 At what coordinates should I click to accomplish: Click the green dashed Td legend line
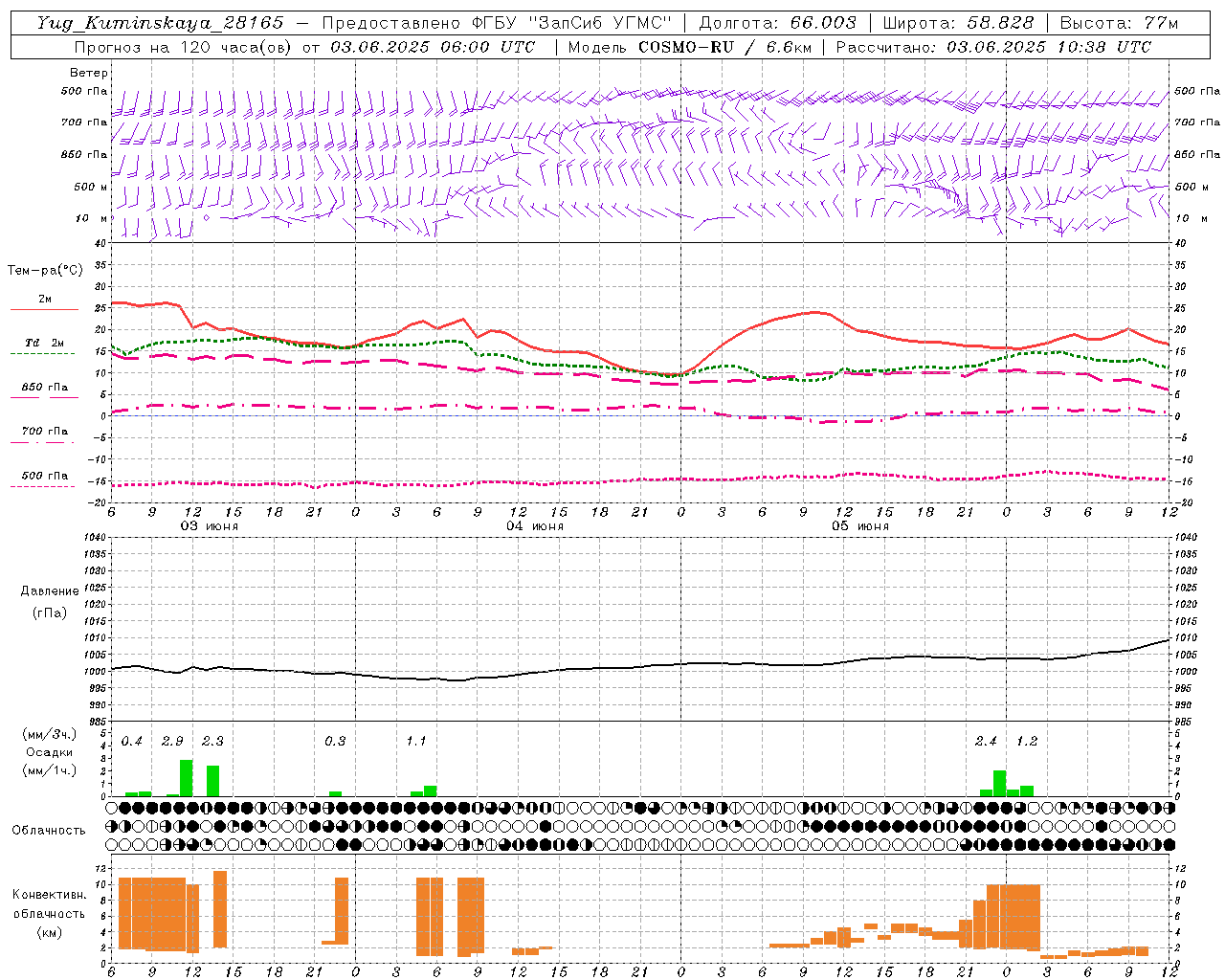(42, 353)
